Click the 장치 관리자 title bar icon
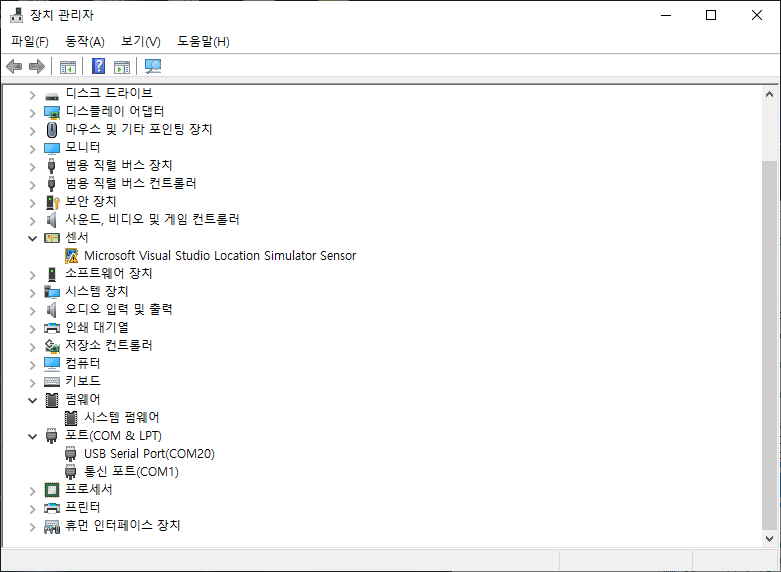The height and width of the screenshot is (572, 781). 16,15
